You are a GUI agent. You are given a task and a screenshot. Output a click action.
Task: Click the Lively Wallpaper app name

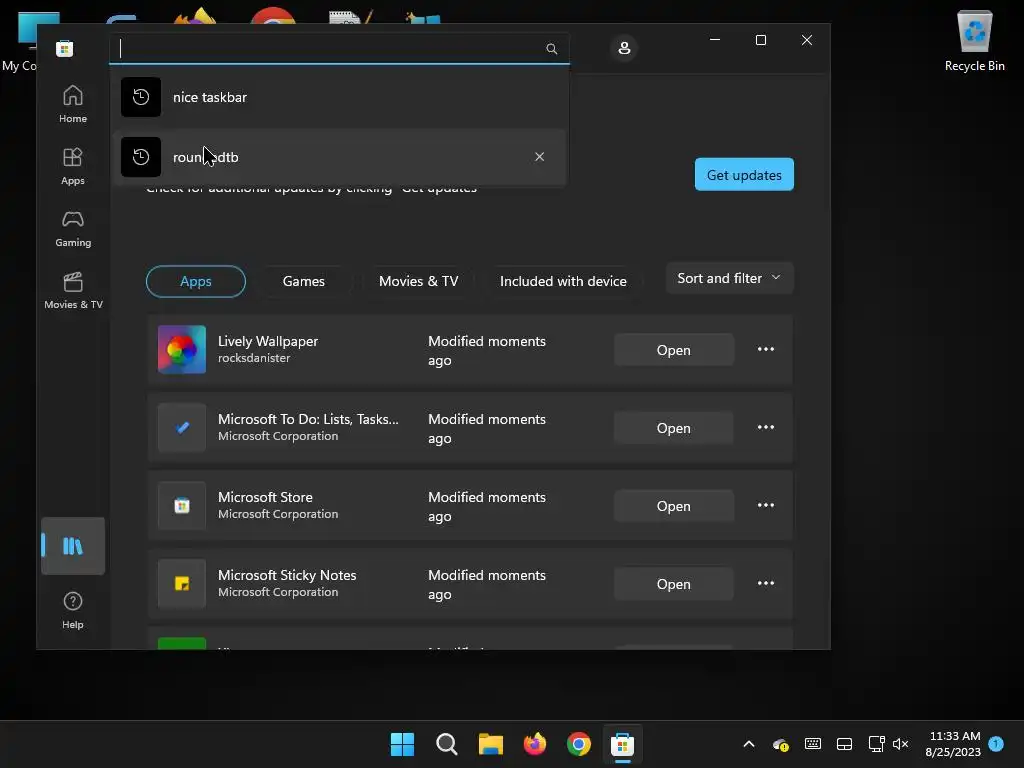pyautogui.click(x=268, y=341)
